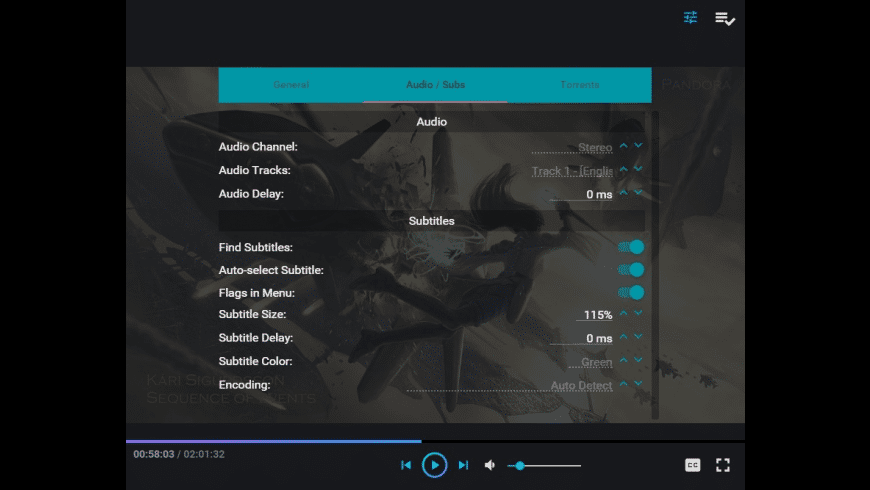Open closed captions menu
This screenshot has height=490, width=870.
coord(692,465)
